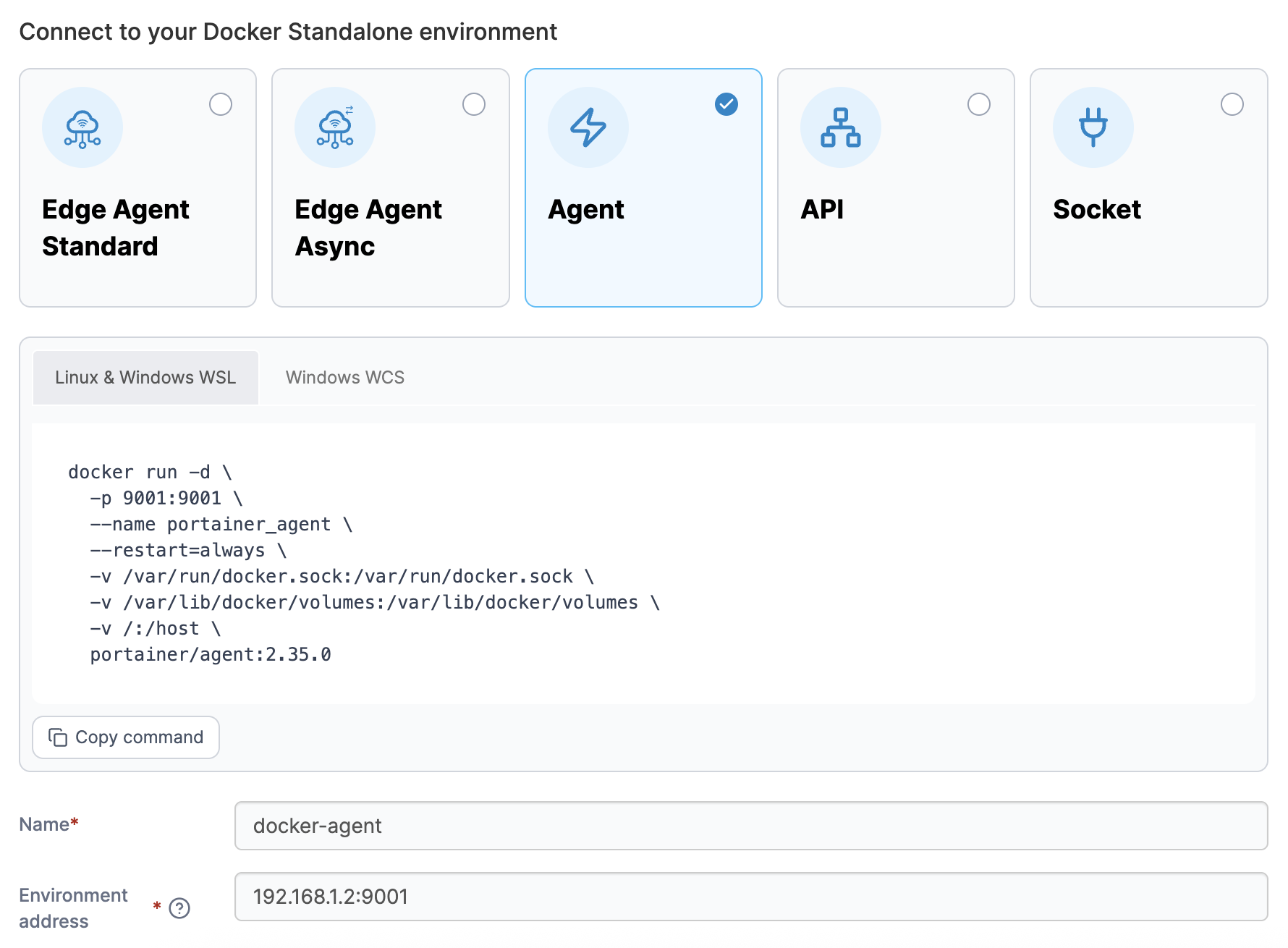
Task: Select the Socket radio button
Action: click(x=1232, y=104)
